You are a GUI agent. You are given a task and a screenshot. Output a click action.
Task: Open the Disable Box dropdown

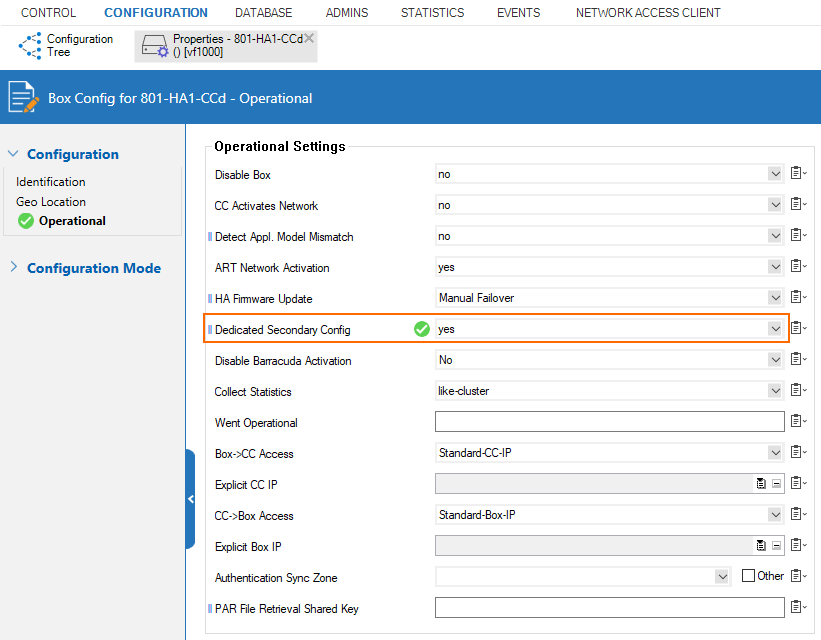(775, 174)
